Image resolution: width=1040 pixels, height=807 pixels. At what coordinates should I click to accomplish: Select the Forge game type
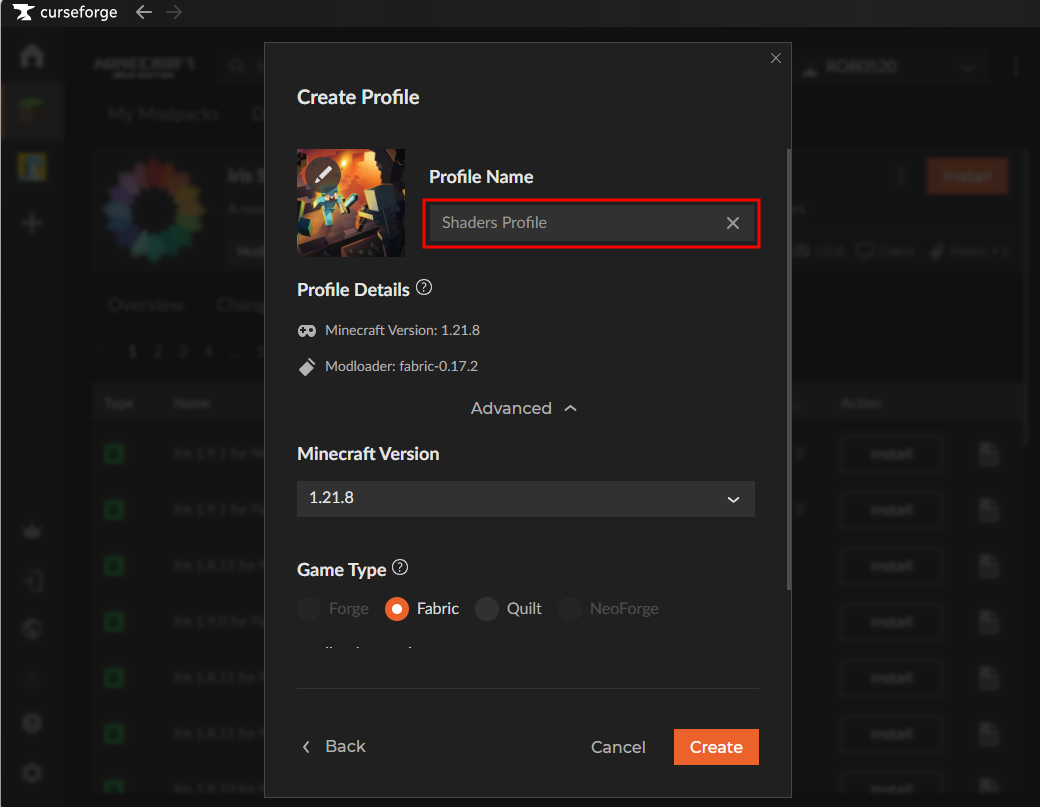tap(334, 609)
